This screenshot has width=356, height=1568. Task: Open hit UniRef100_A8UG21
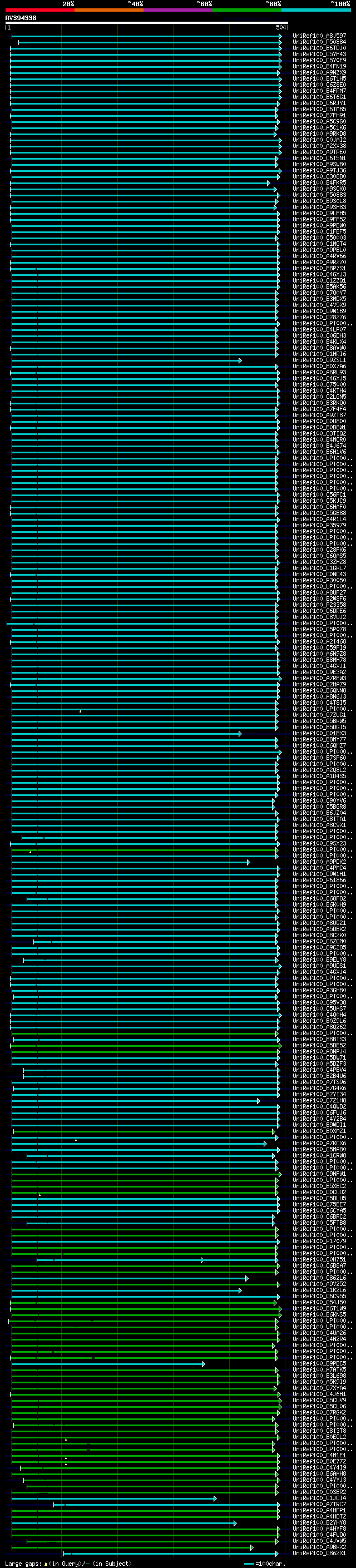pyautogui.click(x=319, y=923)
